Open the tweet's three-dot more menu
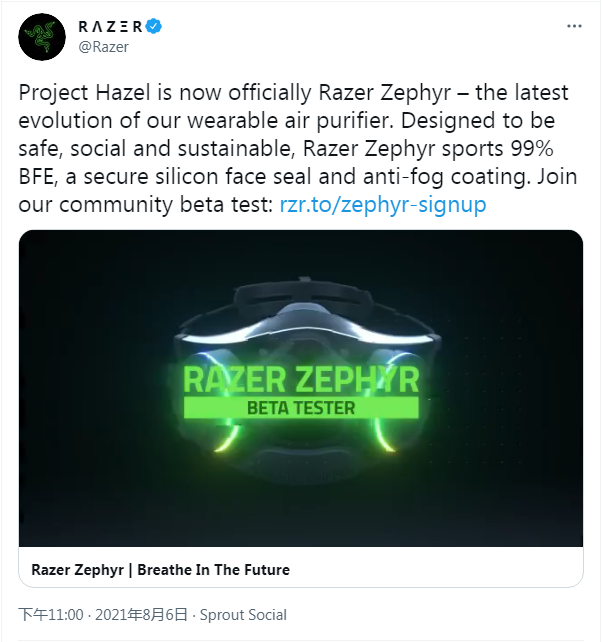602x642 pixels. [x=573, y=26]
